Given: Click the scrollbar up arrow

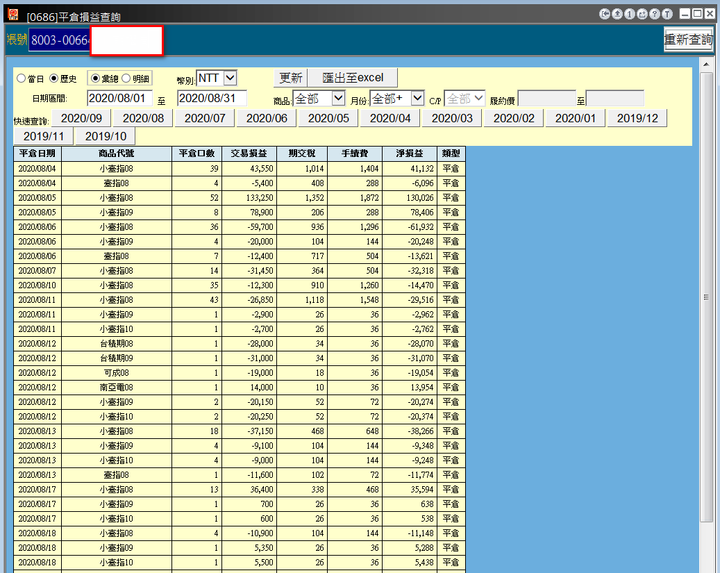Looking at the screenshot, I should 706,64.
